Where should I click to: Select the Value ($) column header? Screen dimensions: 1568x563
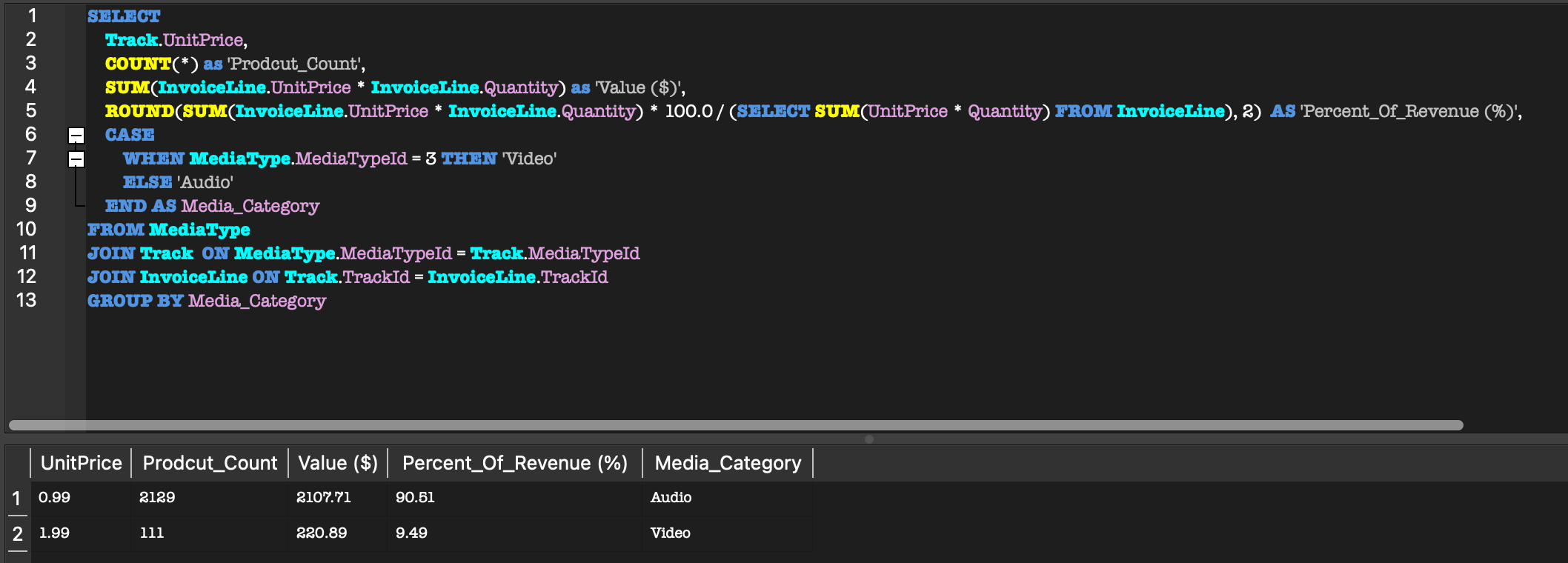point(338,463)
